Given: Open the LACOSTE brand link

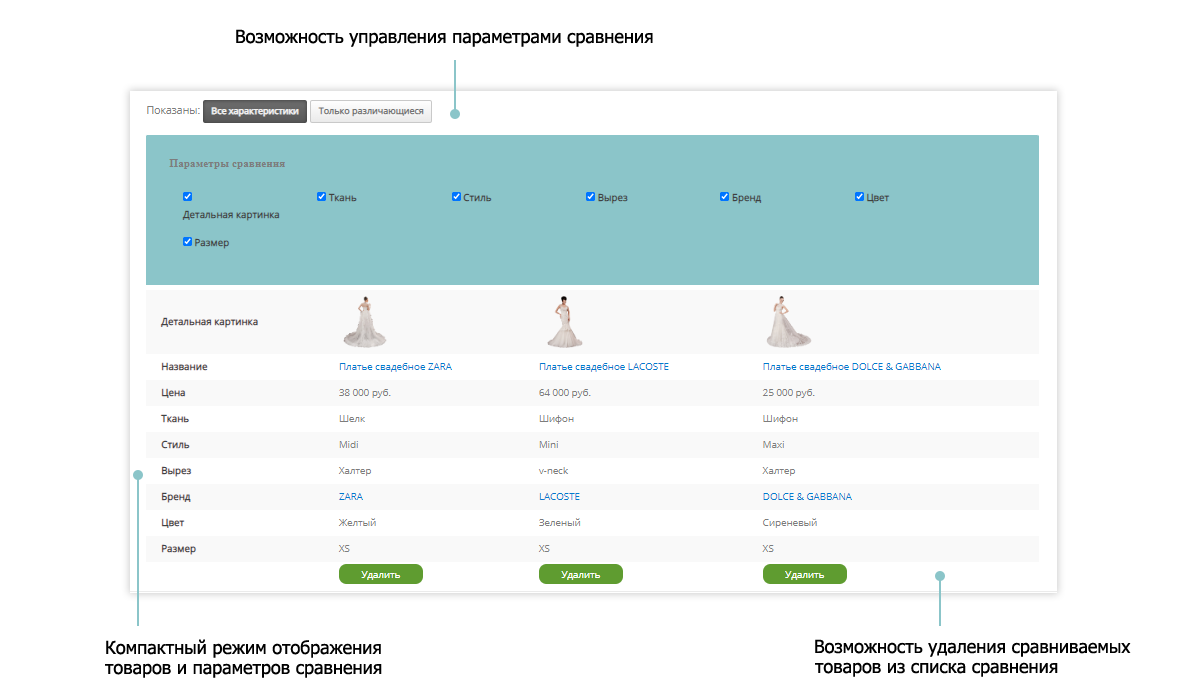Looking at the screenshot, I should 559,497.
